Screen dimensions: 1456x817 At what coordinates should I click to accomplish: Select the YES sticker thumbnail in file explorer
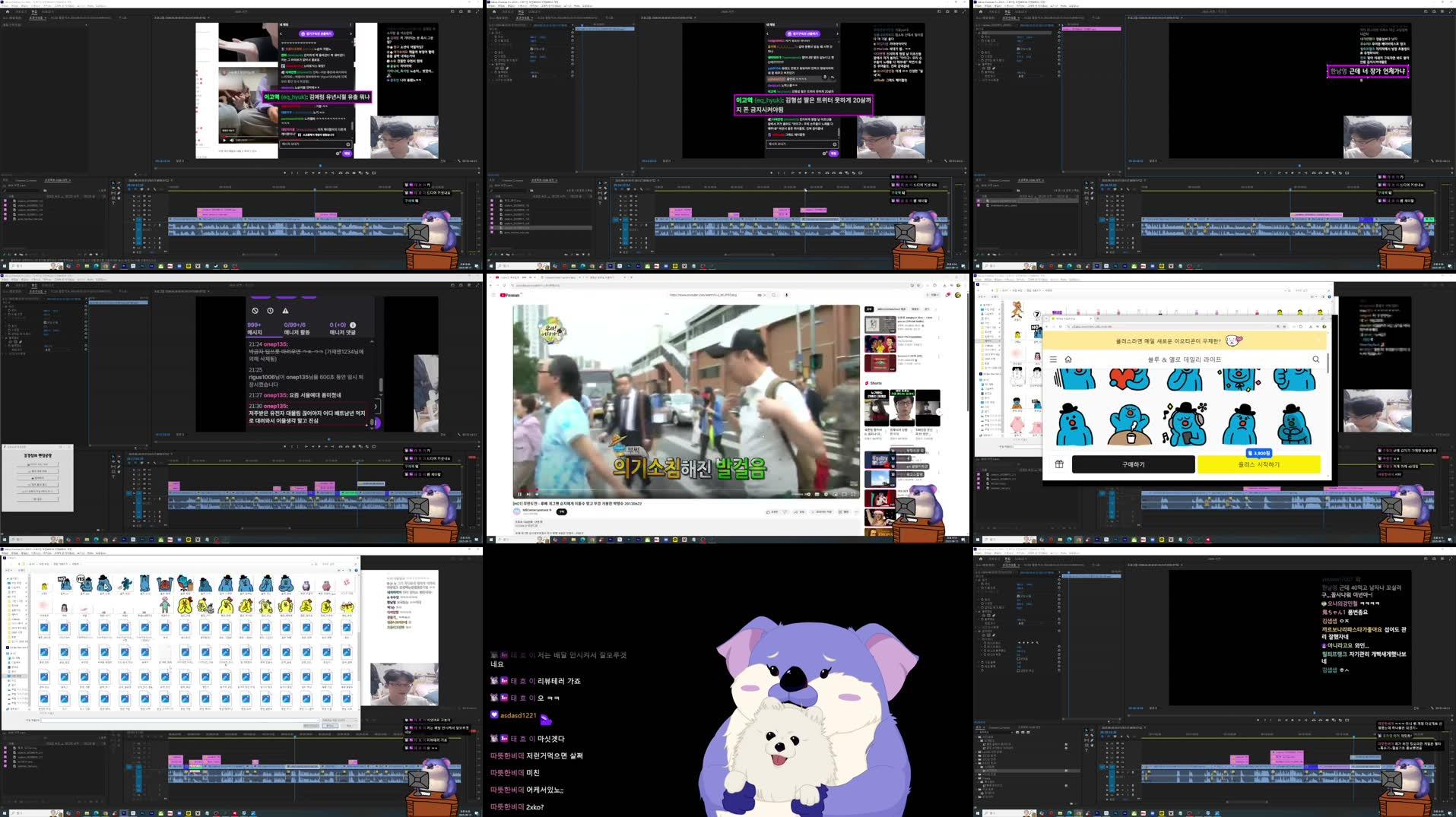click(83, 584)
